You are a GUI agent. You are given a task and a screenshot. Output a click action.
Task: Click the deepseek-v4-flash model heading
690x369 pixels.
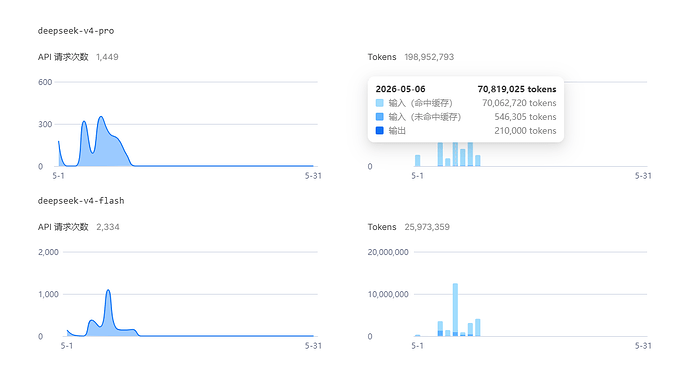[81, 201]
